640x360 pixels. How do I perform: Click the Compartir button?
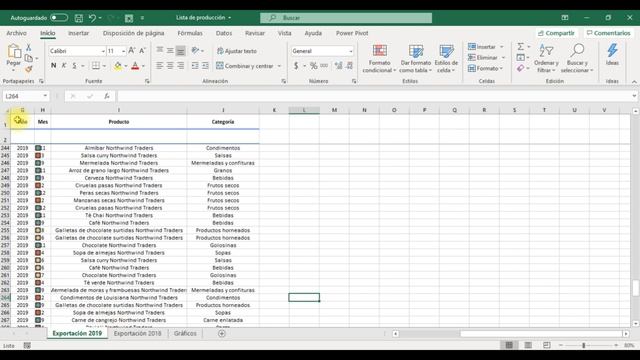(556, 33)
